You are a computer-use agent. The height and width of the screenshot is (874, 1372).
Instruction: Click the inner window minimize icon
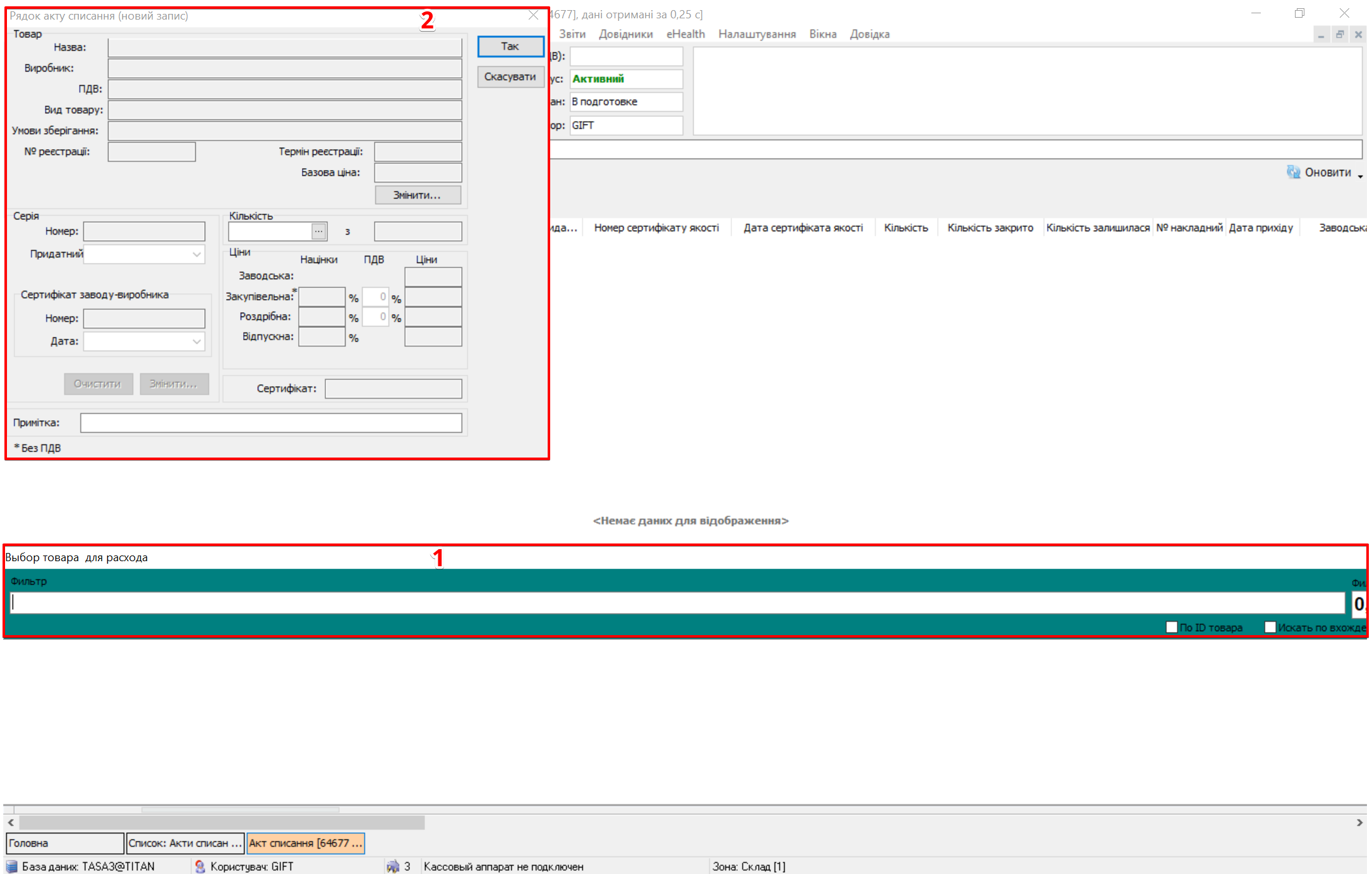(1321, 35)
